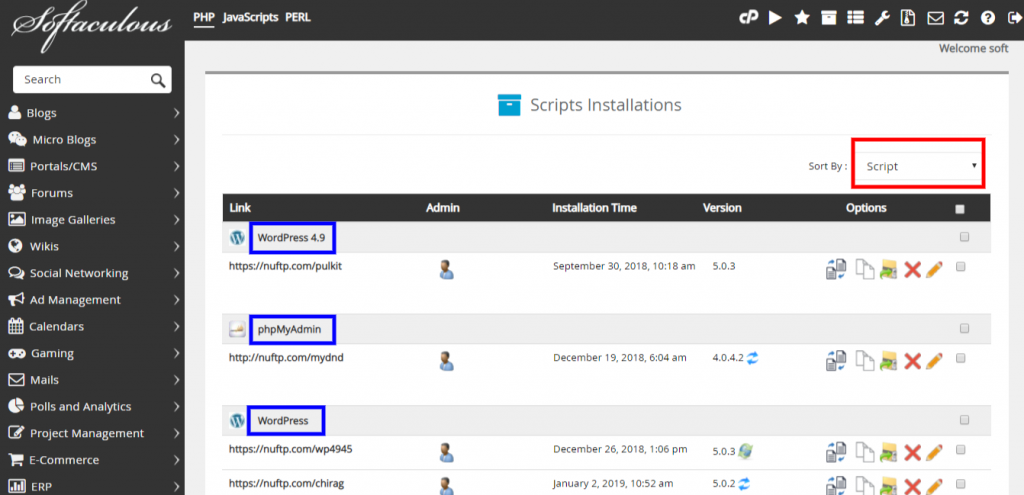Delete the pulkit installation with red X
The height and width of the screenshot is (495, 1024).
coord(912,269)
